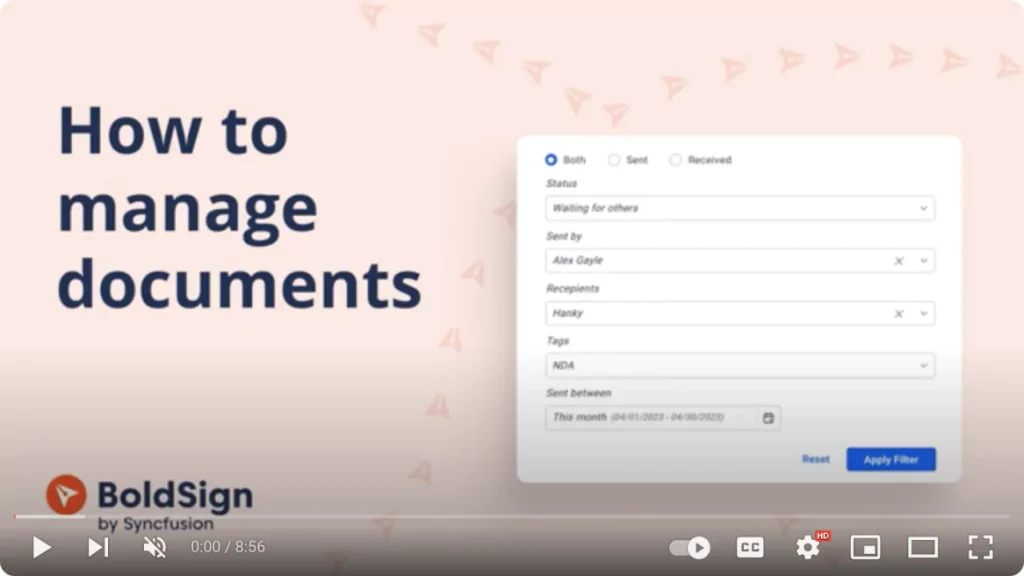The image size is (1024, 576).
Task: Click the Play button on the video player
Action: click(x=41, y=547)
